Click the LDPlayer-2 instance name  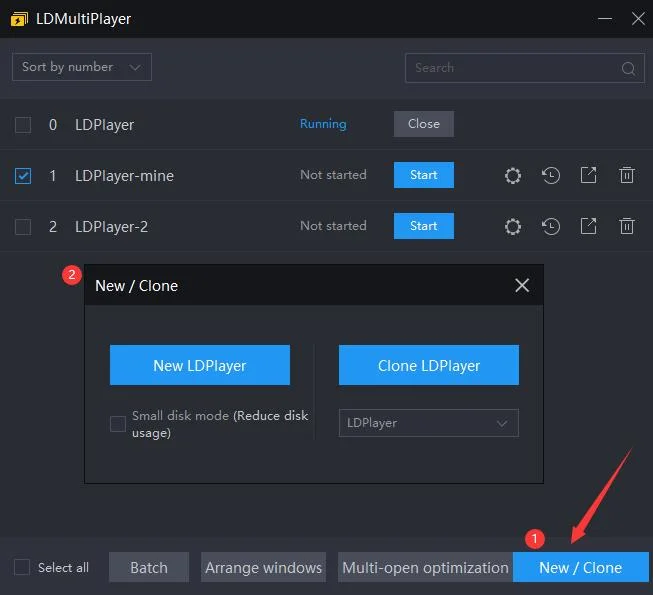tap(111, 227)
